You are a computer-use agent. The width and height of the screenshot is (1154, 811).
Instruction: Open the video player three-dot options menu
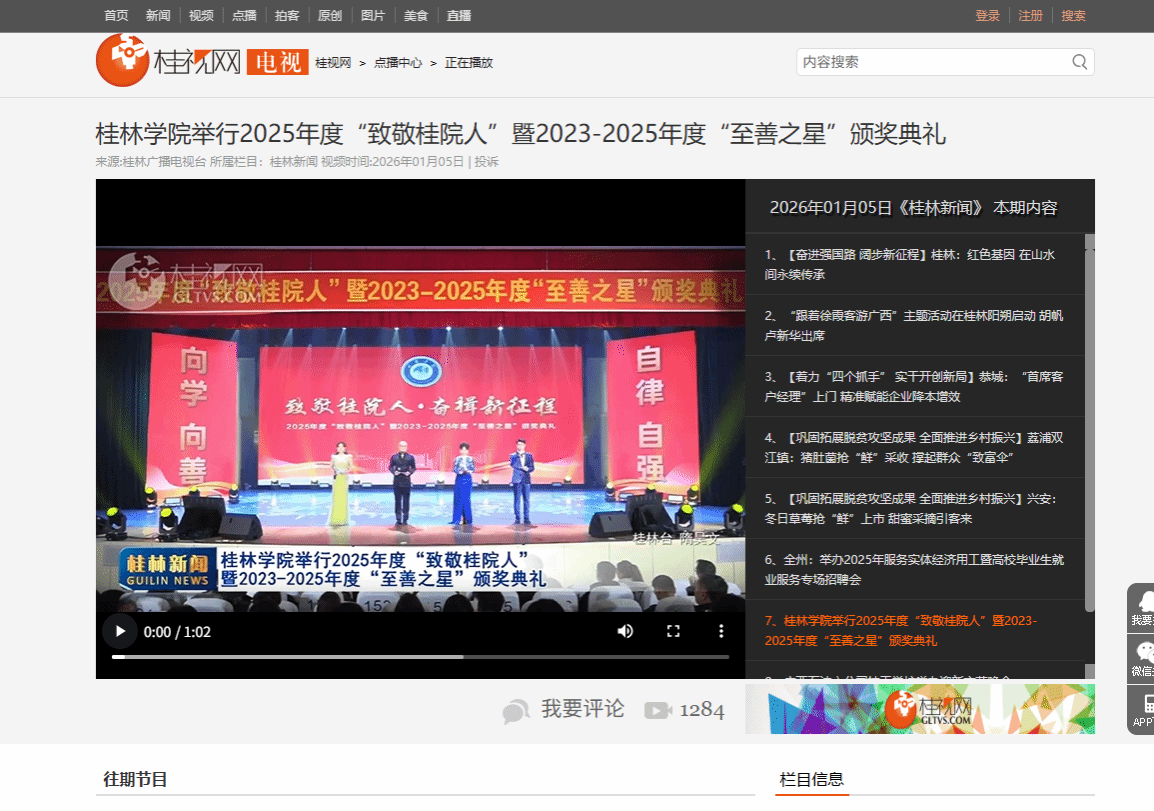pyautogui.click(x=721, y=631)
